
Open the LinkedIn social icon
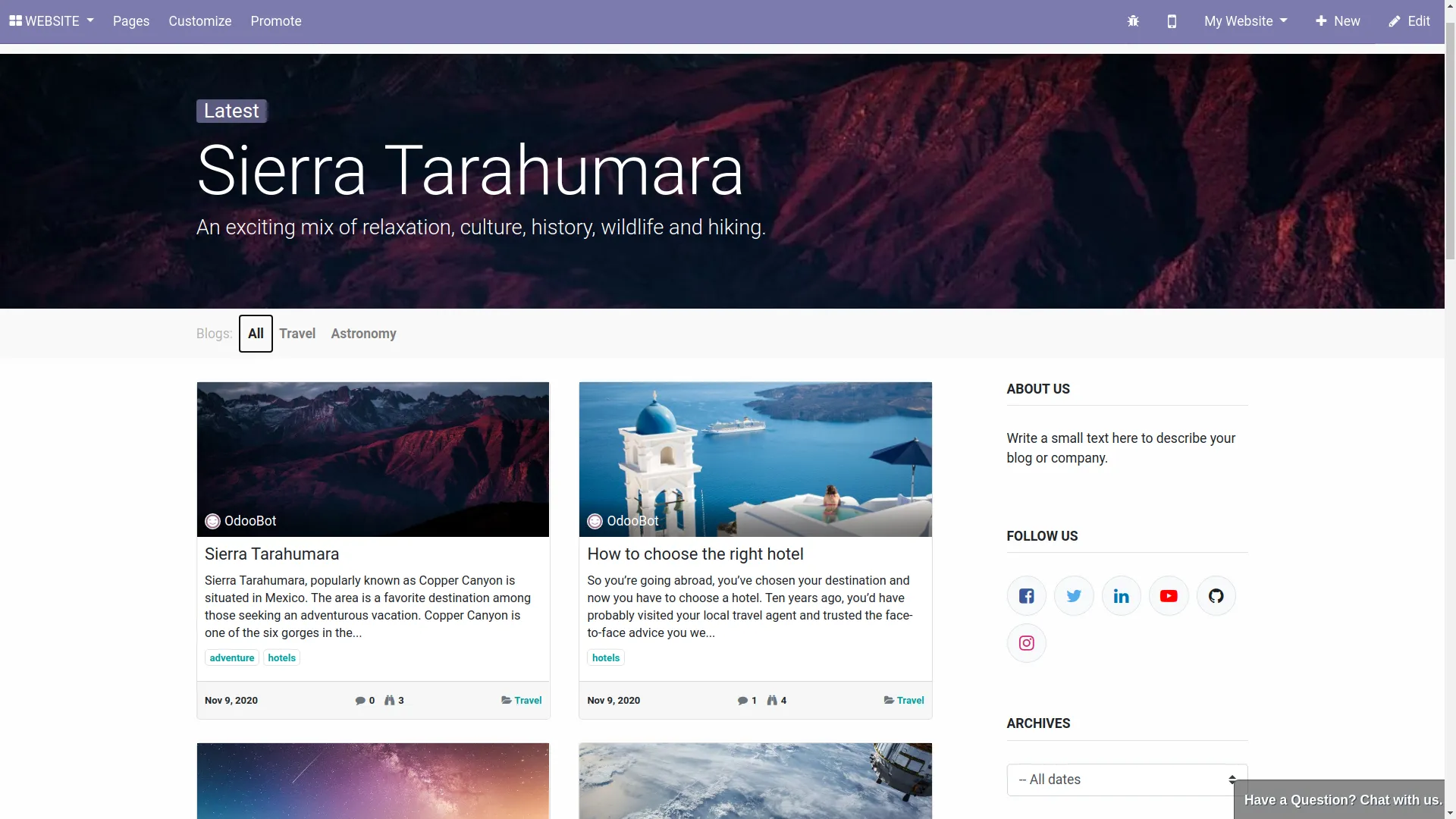1122,596
